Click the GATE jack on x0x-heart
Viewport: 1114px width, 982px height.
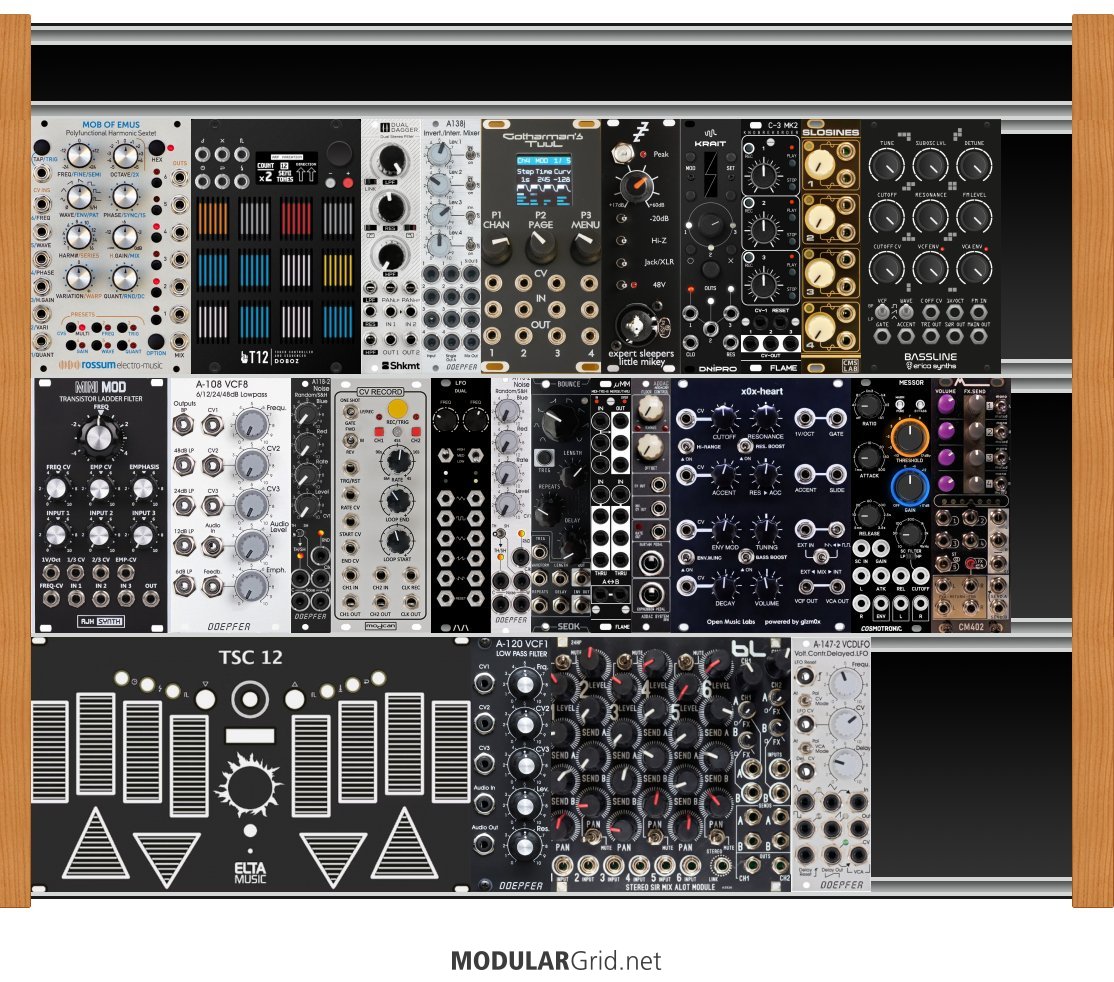836,419
